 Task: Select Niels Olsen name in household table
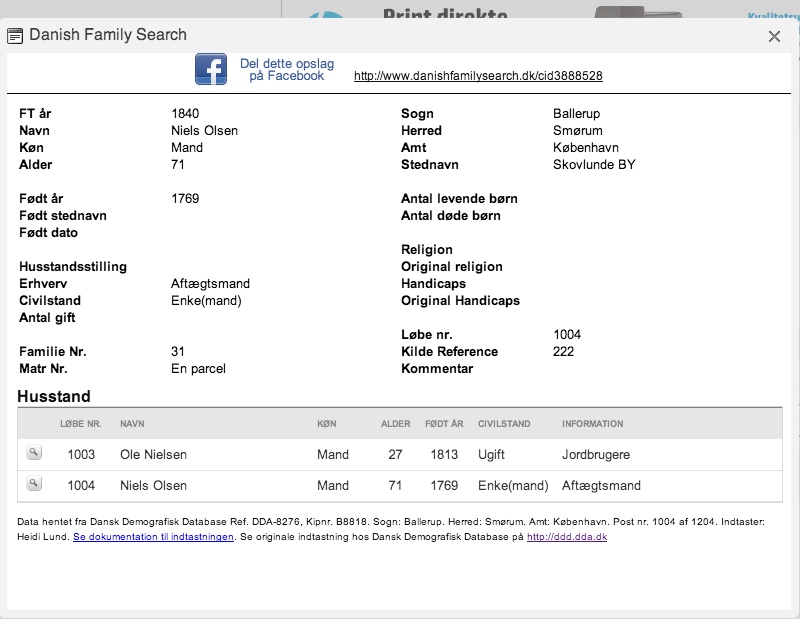point(153,486)
